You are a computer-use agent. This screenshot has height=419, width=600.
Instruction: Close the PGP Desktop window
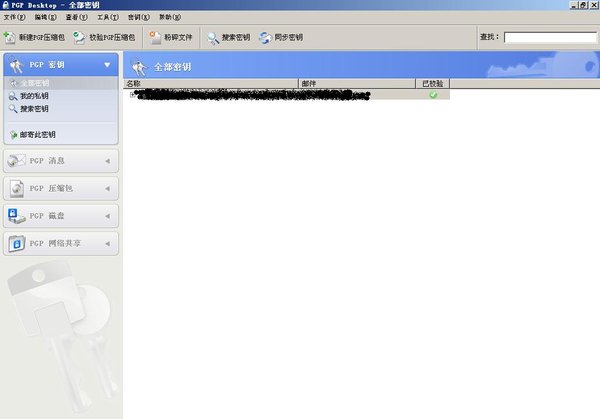click(x=593, y=5)
